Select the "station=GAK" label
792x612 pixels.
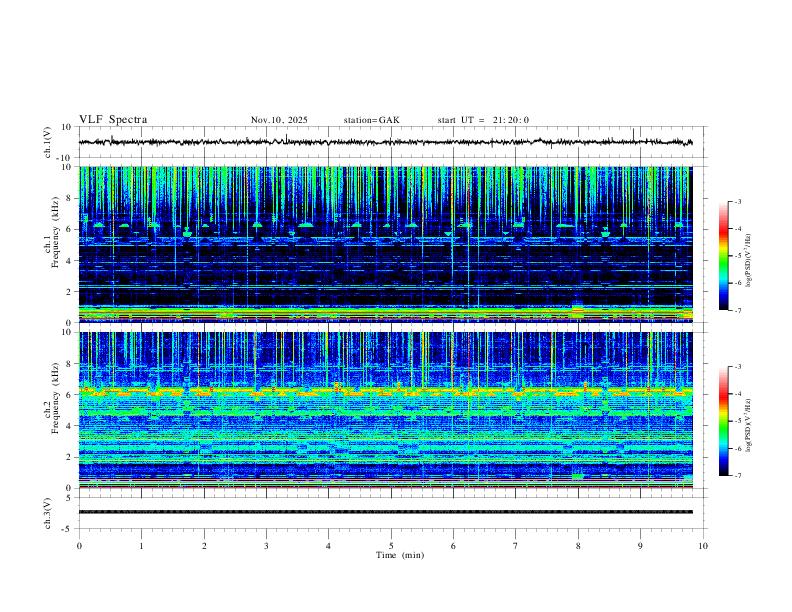coord(371,120)
